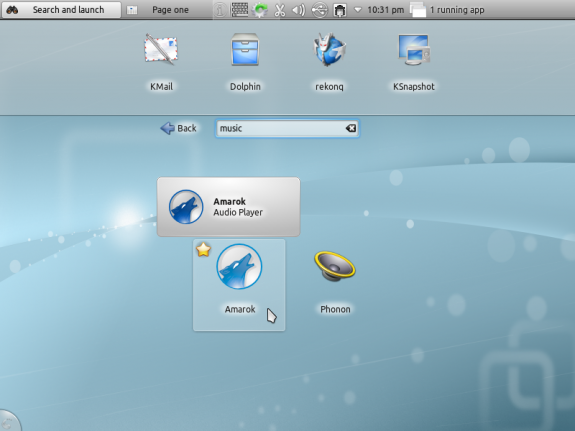Switch to the Search and launch activity

61,10
